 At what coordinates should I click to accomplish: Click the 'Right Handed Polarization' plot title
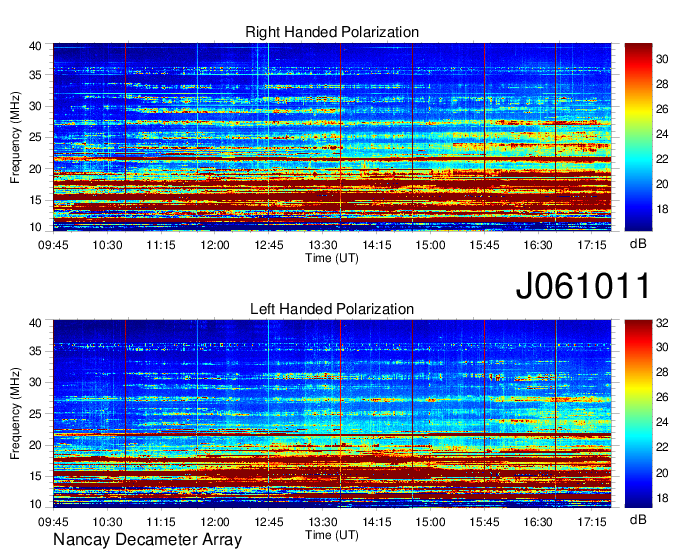pos(332,32)
